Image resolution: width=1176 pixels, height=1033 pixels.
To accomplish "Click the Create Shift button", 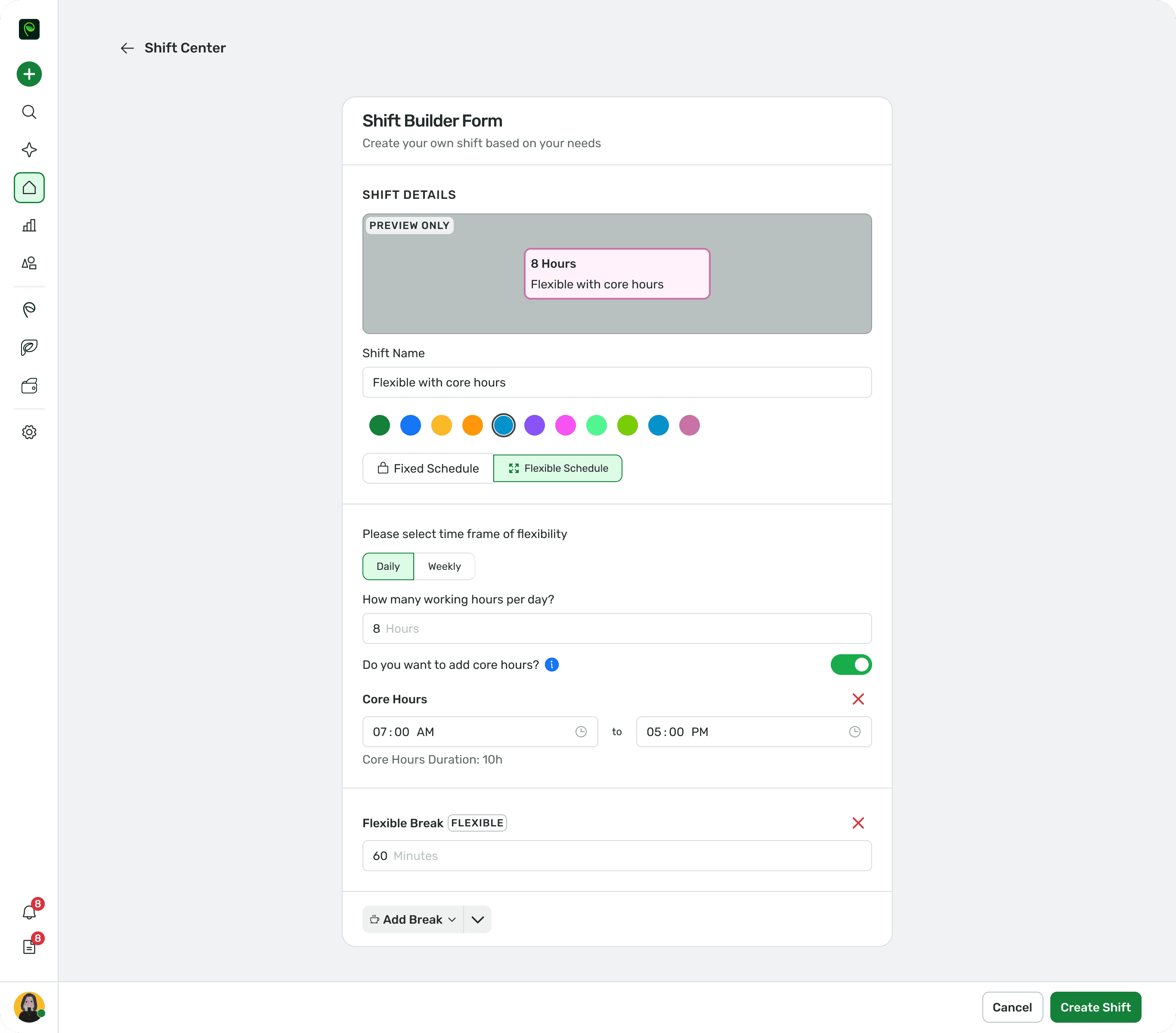I will (1095, 1007).
